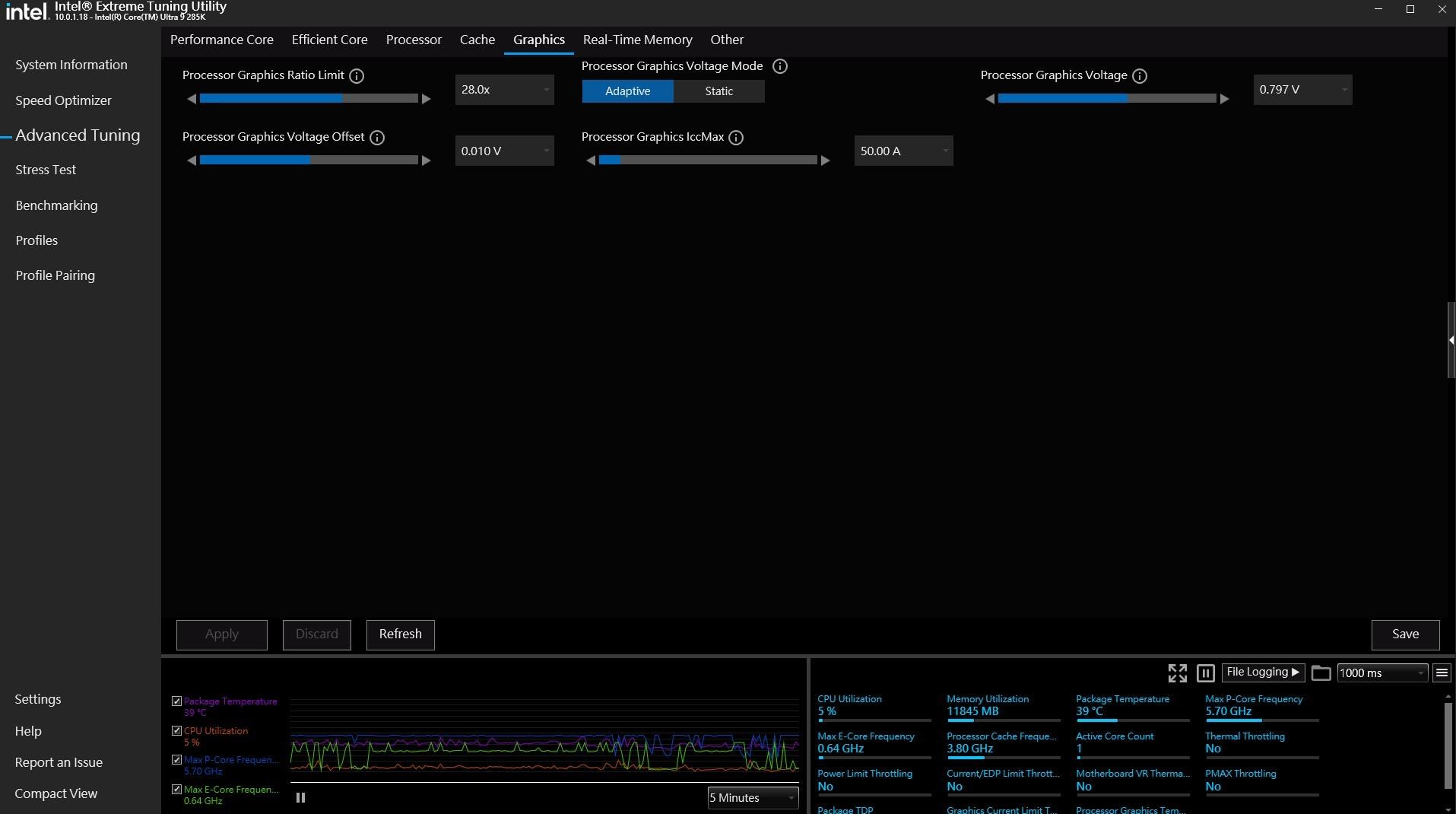Raise Graphics Voltage Offset using right arrow
This screenshot has width=1456, height=814.
pyautogui.click(x=426, y=161)
